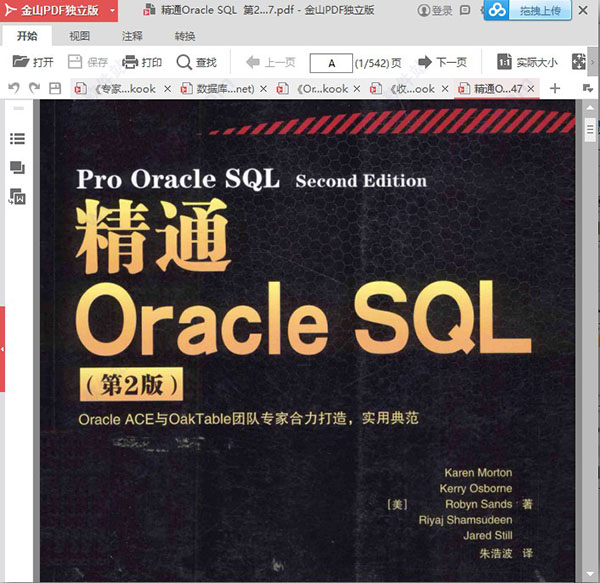The height and width of the screenshot is (583, 600).
Task: Click the bottom sidebar panel icon
Action: (17, 197)
